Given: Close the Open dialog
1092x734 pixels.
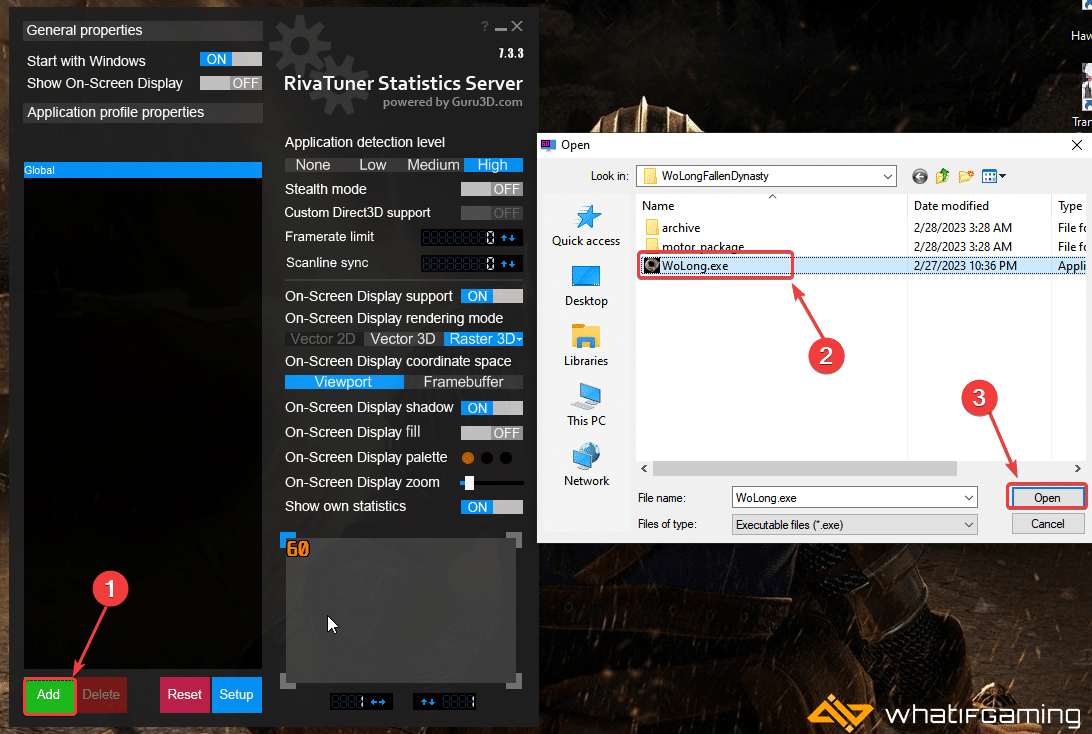Looking at the screenshot, I should coord(1077,145).
